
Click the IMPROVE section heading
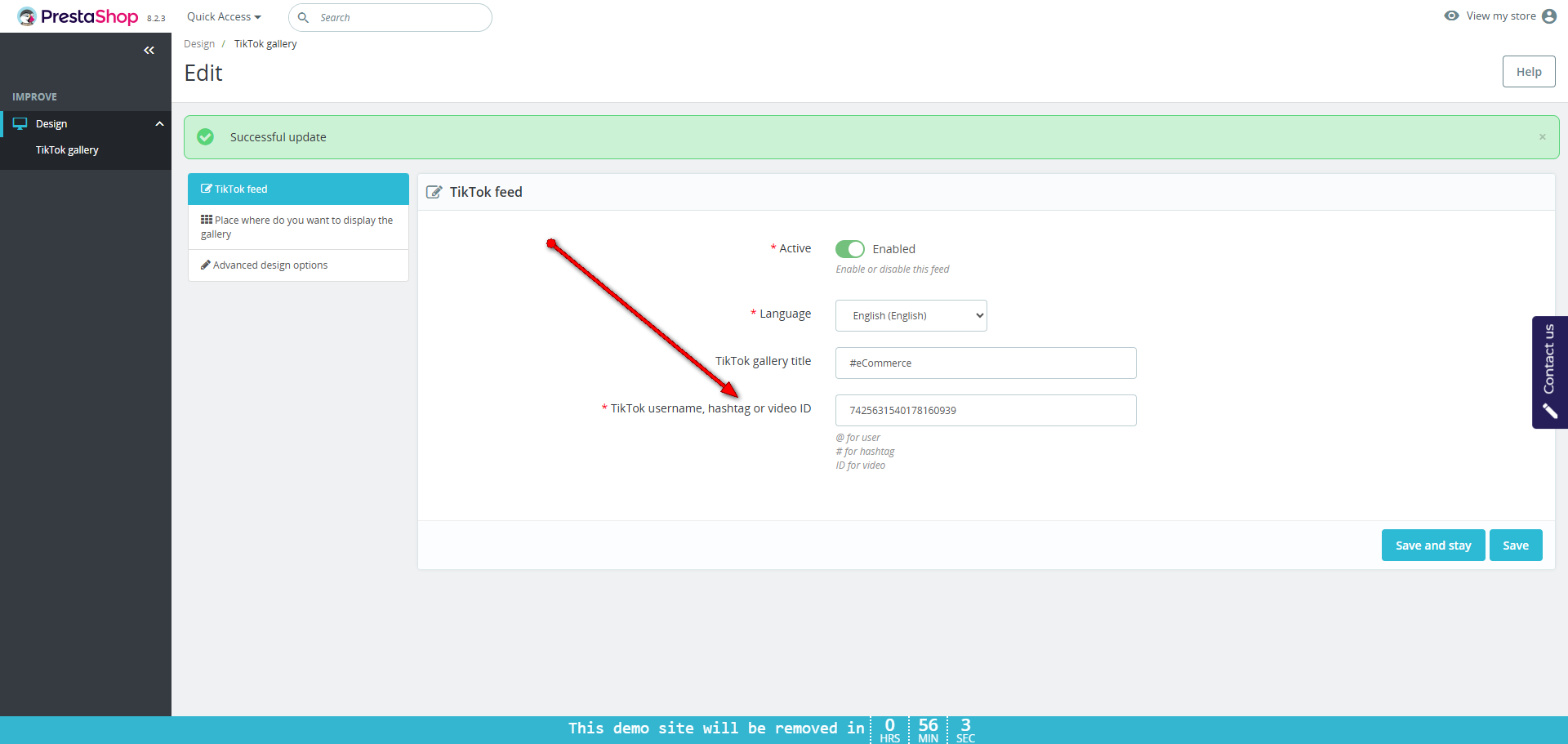click(34, 97)
